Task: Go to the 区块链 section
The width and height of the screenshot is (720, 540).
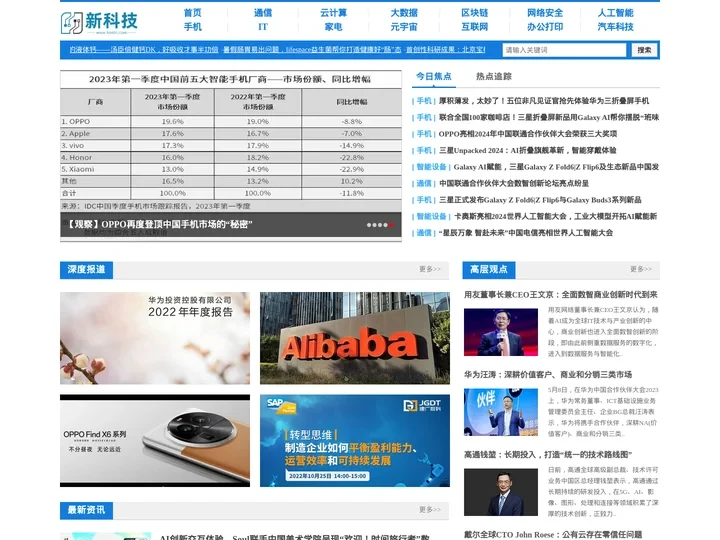Action: coord(474,13)
